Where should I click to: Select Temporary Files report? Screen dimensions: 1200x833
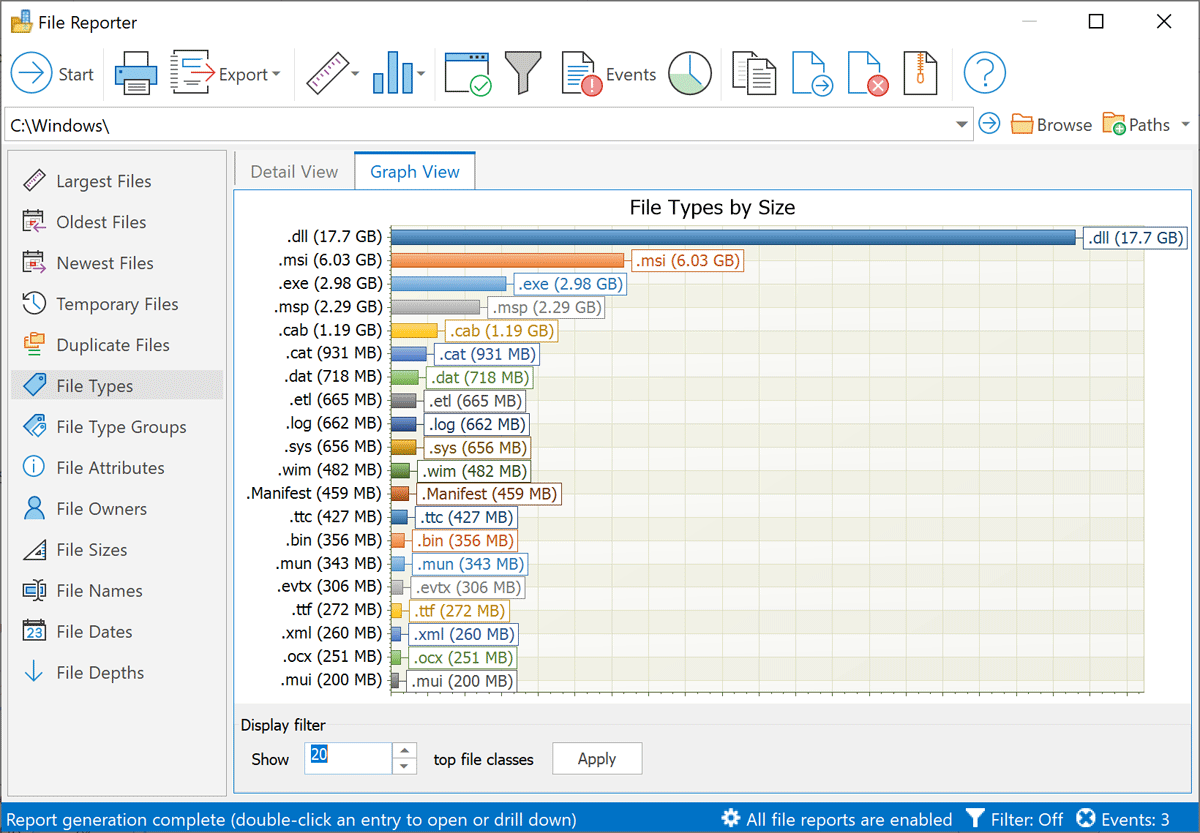coord(116,304)
